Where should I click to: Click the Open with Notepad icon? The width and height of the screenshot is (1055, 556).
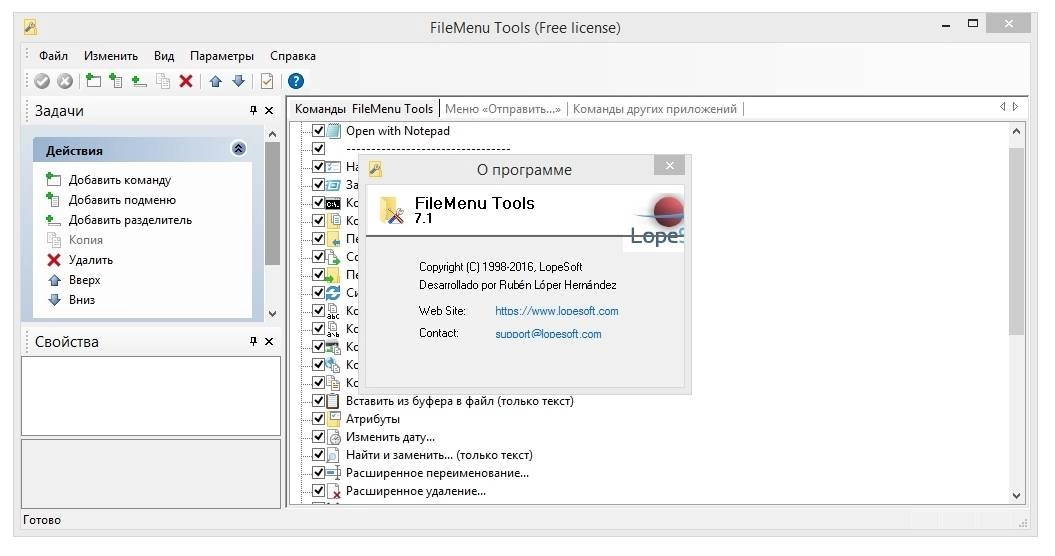pyautogui.click(x=333, y=131)
